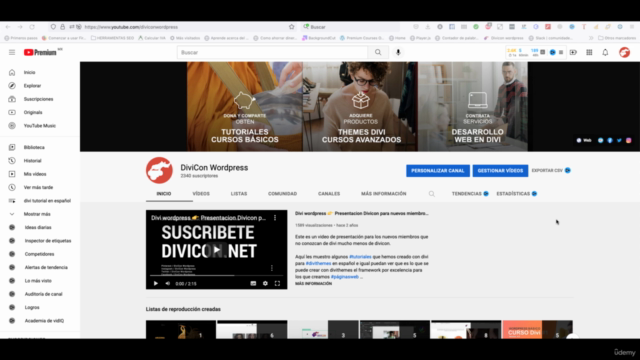Bookmark page with the star icon

click(x=291, y=27)
